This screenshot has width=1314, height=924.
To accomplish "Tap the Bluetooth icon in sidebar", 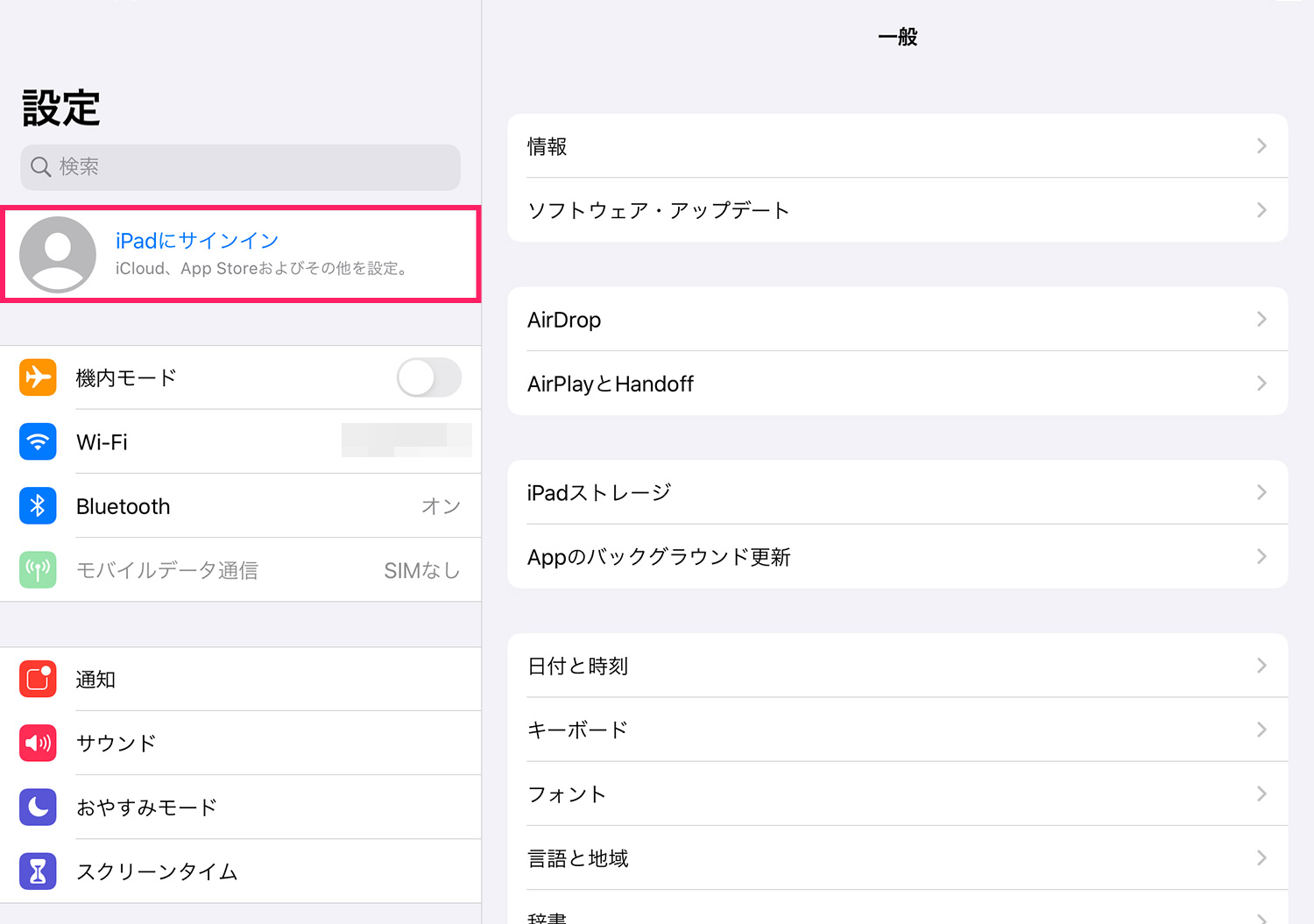I will pyautogui.click(x=38, y=505).
